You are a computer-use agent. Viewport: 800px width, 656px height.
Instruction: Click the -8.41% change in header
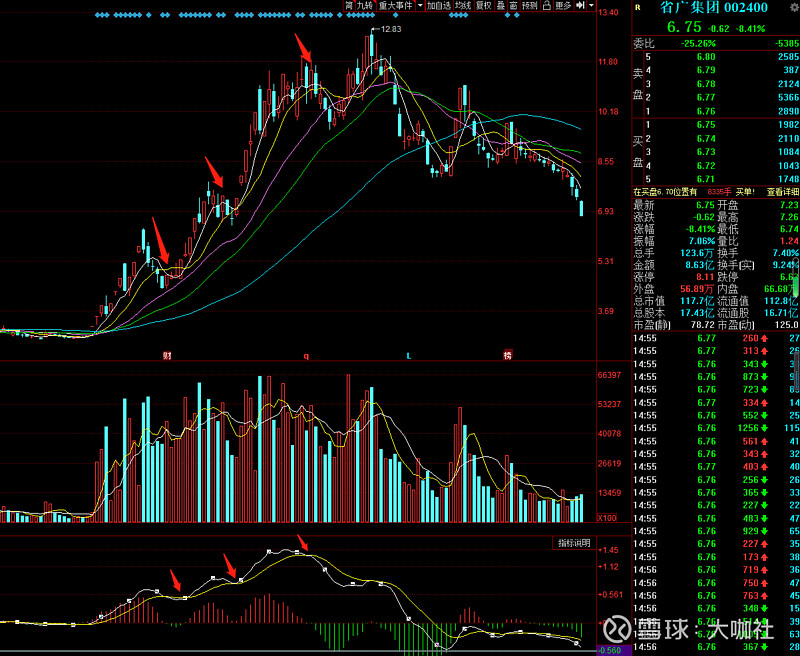pyautogui.click(x=750, y=29)
